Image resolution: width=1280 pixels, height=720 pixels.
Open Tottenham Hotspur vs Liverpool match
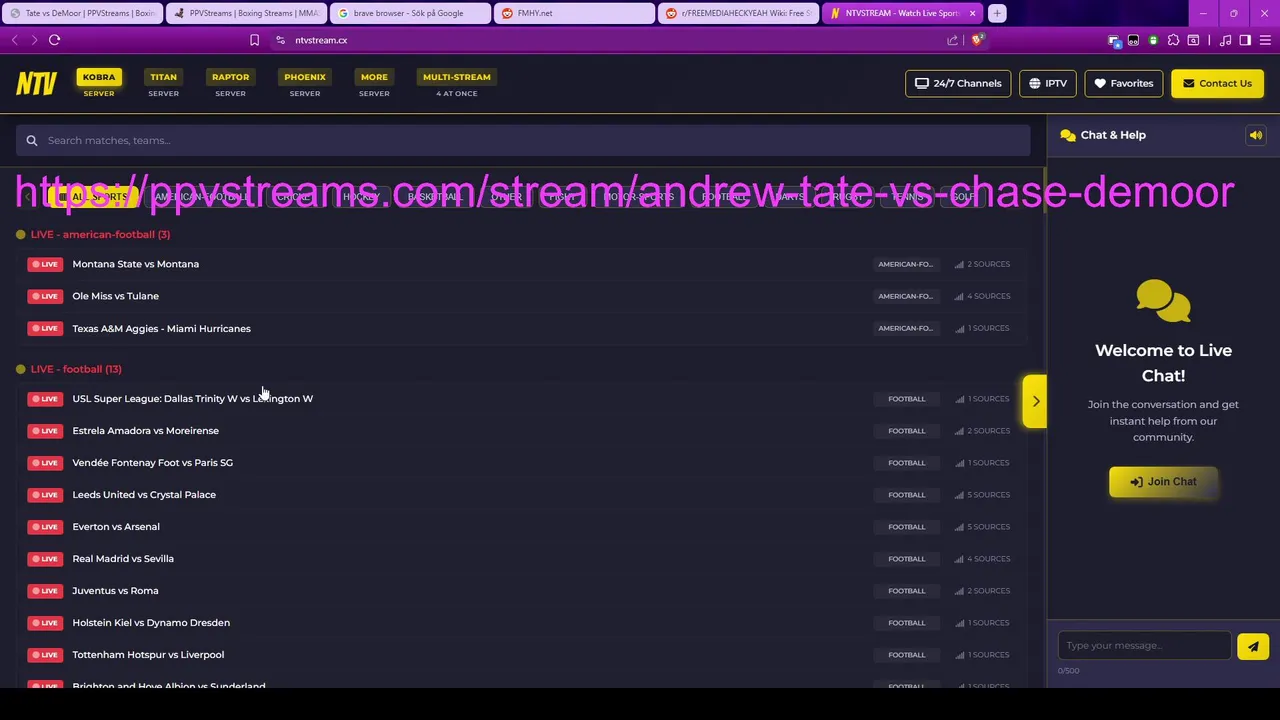148,655
